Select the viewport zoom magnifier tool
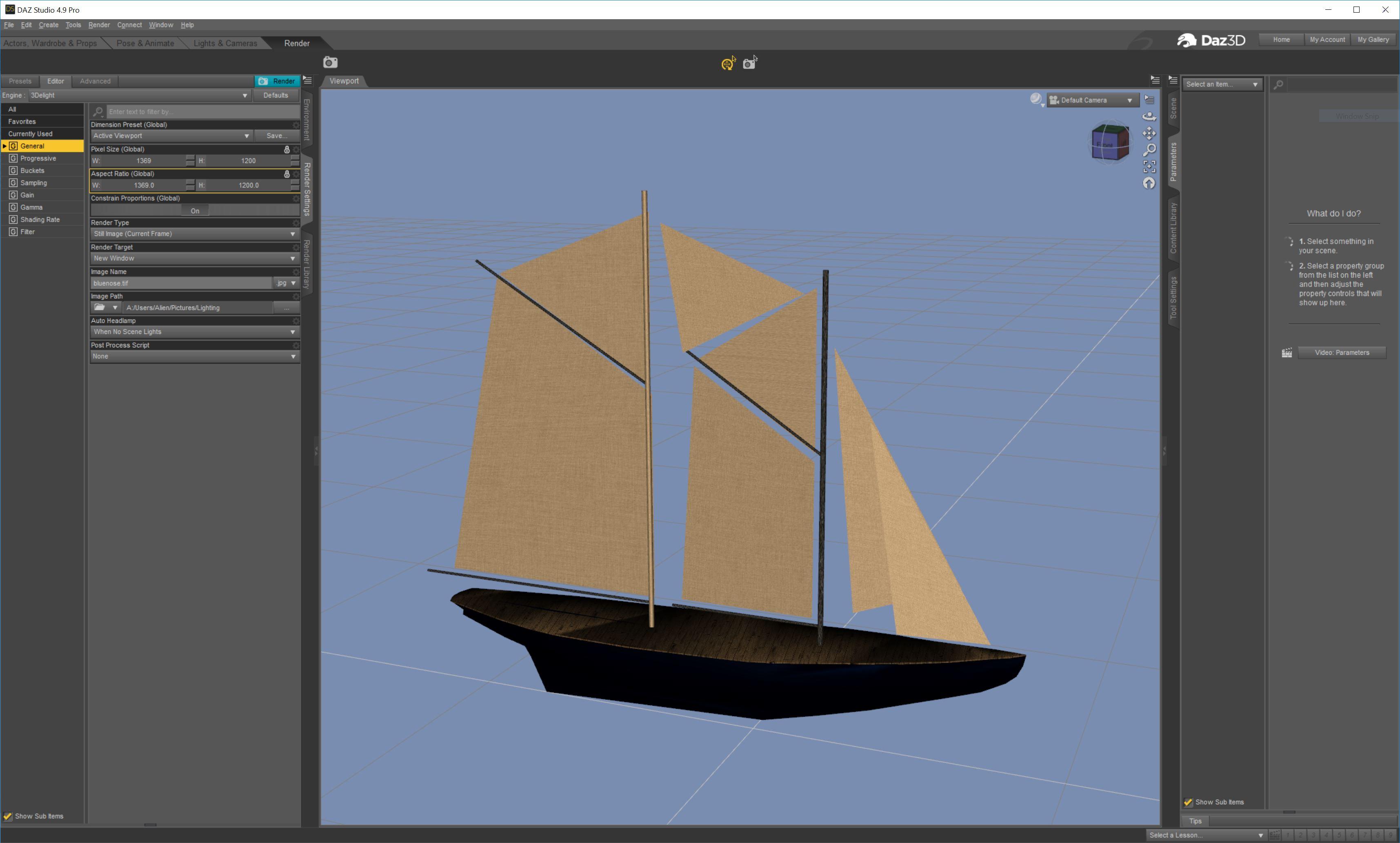 pyautogui.click(x=1149, y=150)
